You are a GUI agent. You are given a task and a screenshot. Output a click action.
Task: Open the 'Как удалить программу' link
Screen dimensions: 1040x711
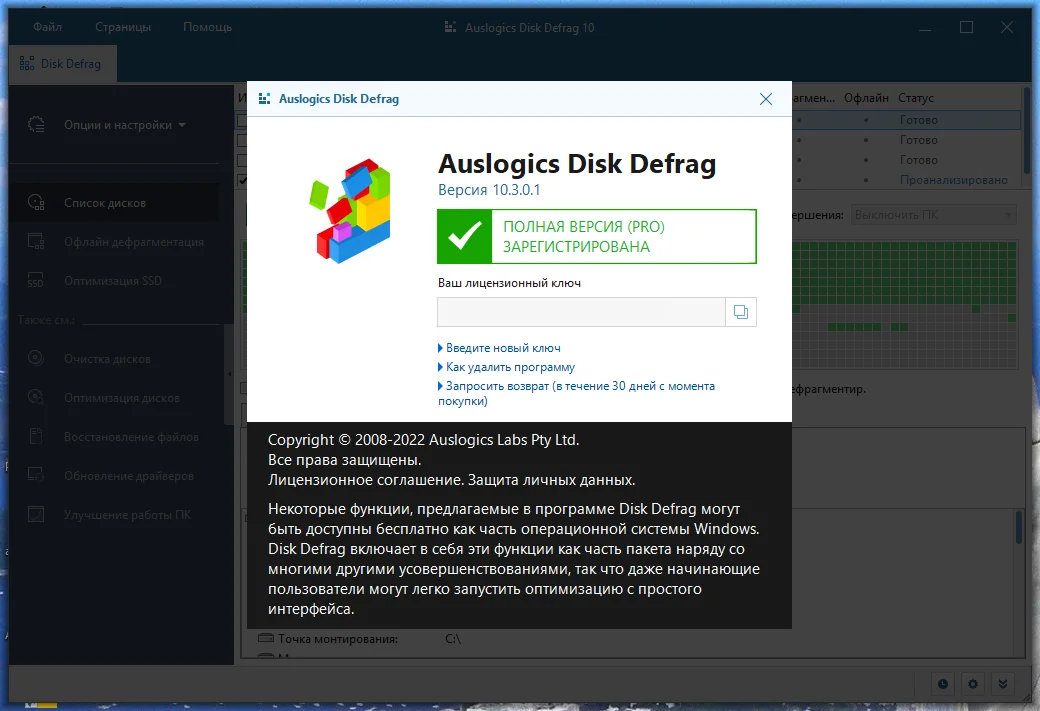click(510, 367)
